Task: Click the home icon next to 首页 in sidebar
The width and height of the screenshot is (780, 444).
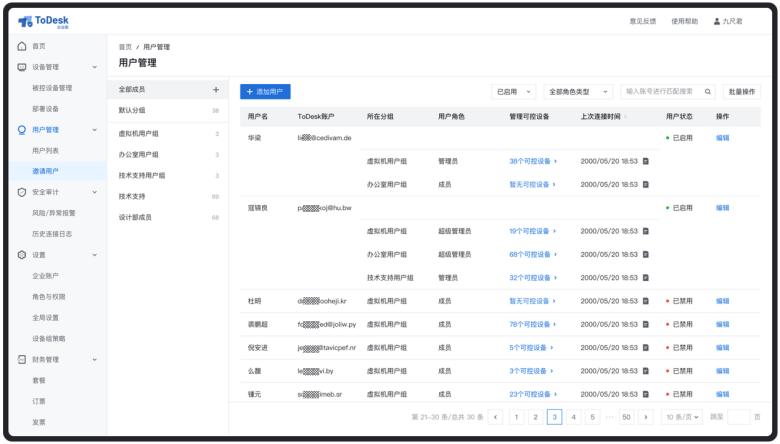Action: pos(22,47)
